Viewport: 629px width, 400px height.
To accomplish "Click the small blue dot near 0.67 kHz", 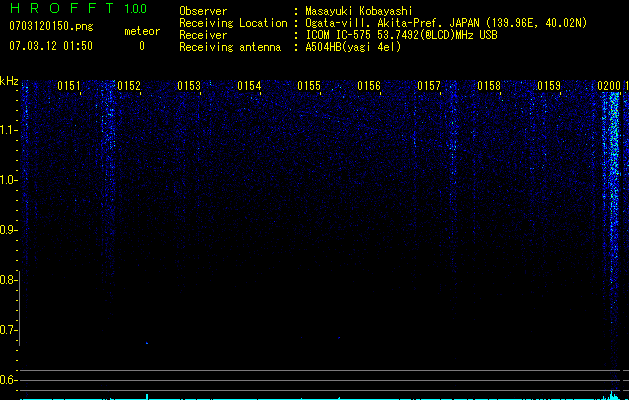I will click(147, 343).
